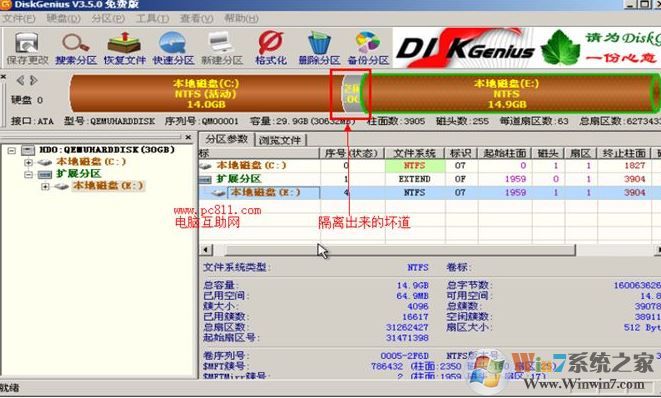Switch to Browse Files (浏览文件) tab
661x398 pixels.
click(280, 140)
